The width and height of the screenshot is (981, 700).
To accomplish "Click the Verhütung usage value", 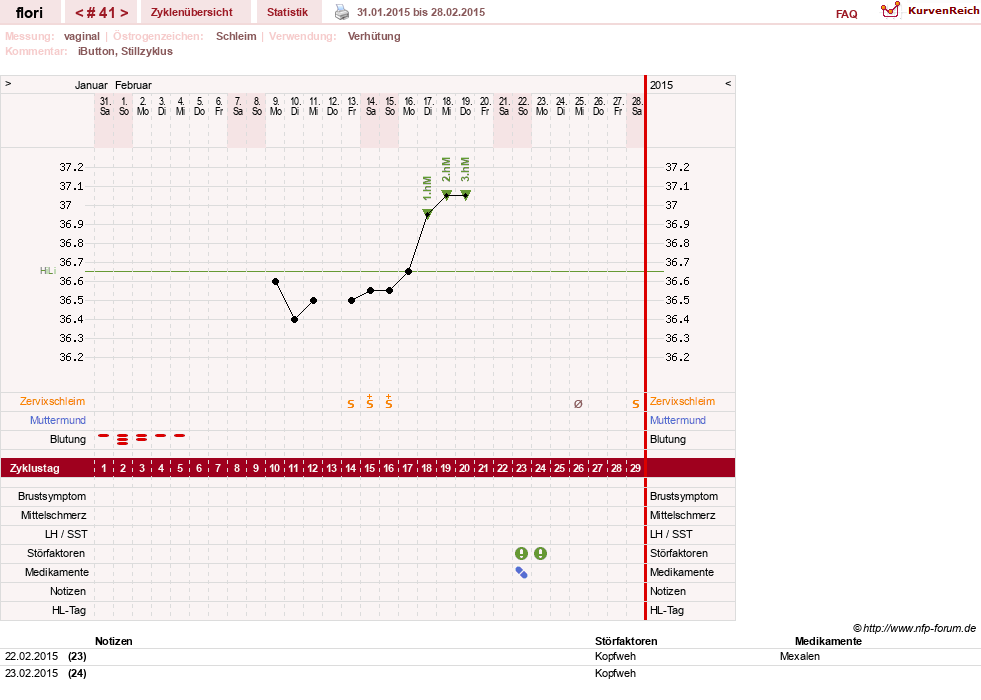I will (x=374, y=36).
